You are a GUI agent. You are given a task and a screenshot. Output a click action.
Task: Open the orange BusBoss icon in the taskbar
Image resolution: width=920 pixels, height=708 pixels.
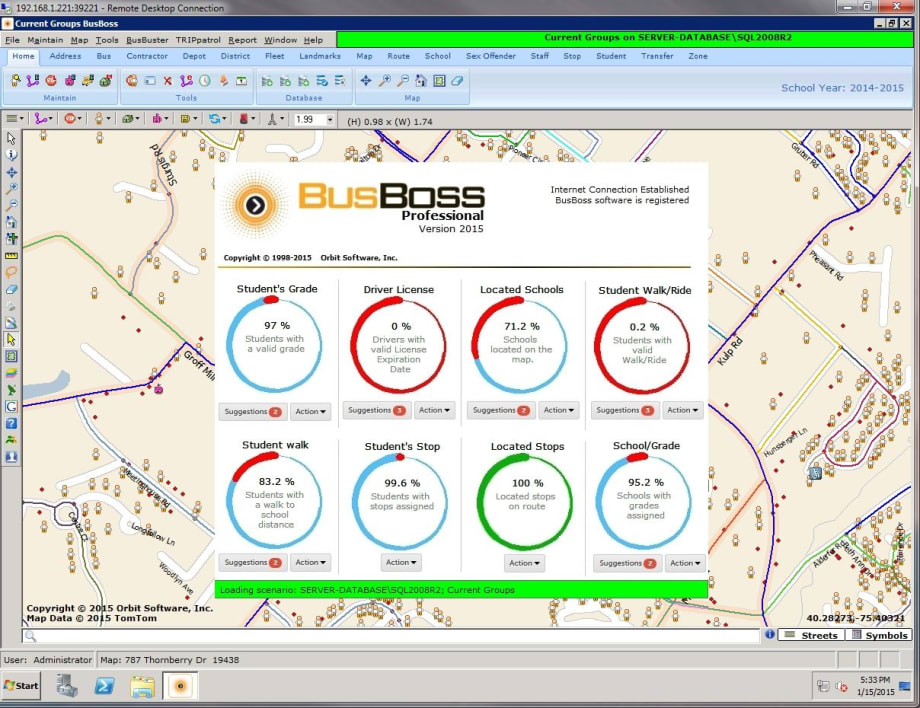coord(180,686)
